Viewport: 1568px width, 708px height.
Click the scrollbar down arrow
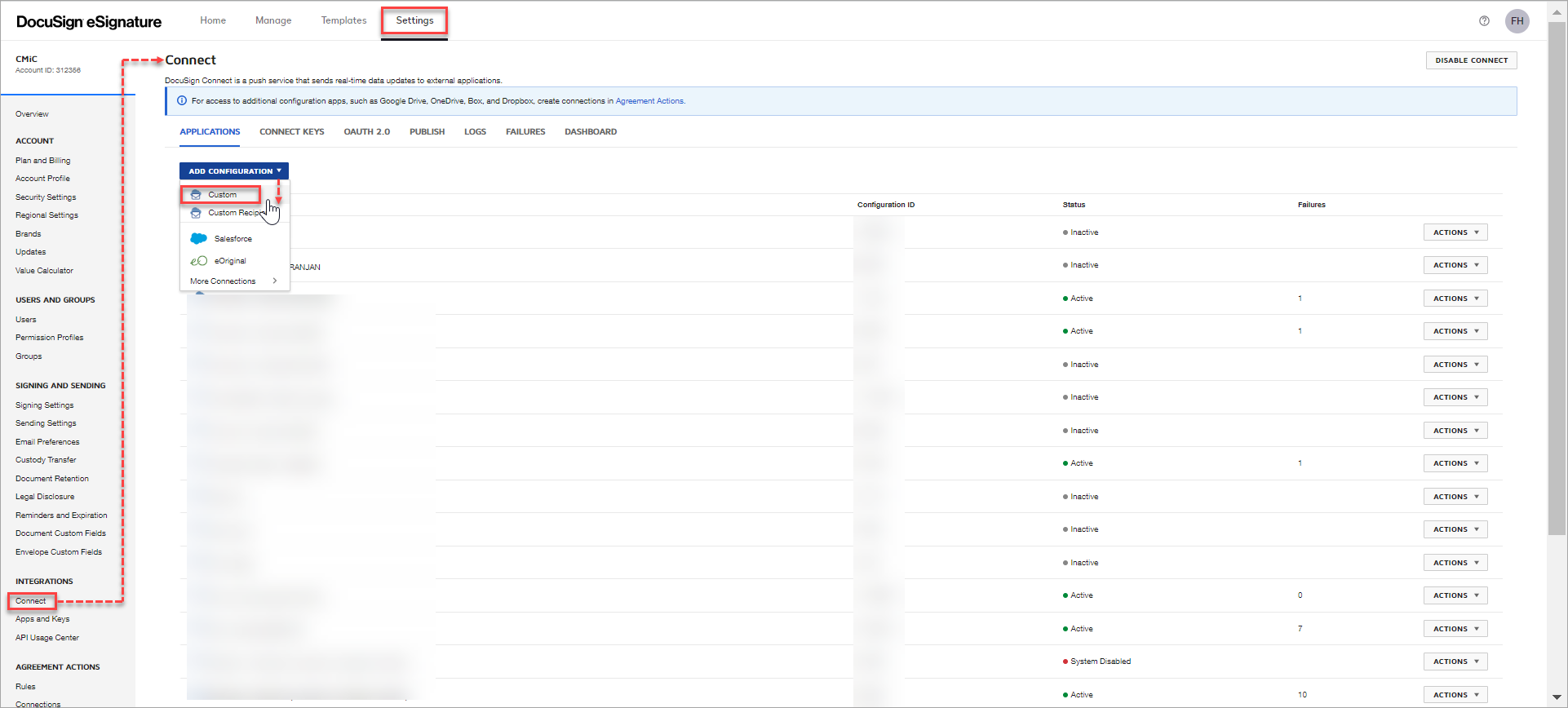[x=1557, y=698]
